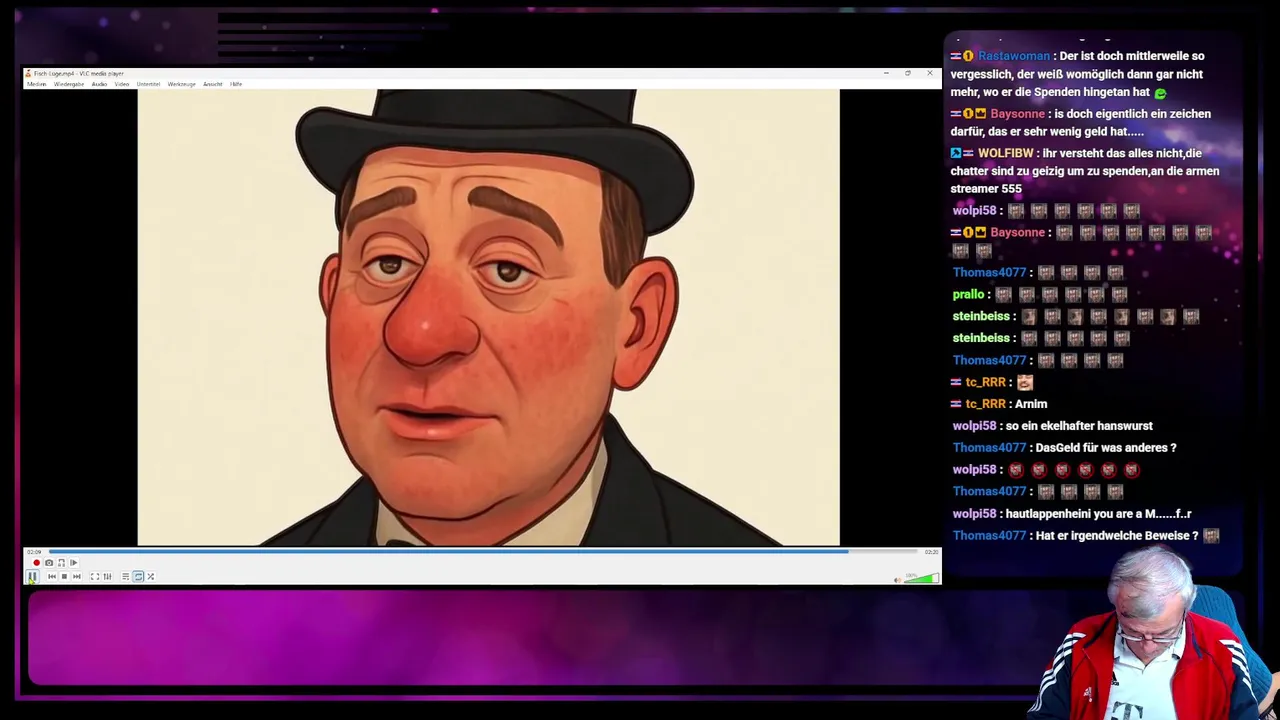The height and width of the screenshot is (720, 1280).
Task: Click the total duration label 02:20
Action: 931,552
